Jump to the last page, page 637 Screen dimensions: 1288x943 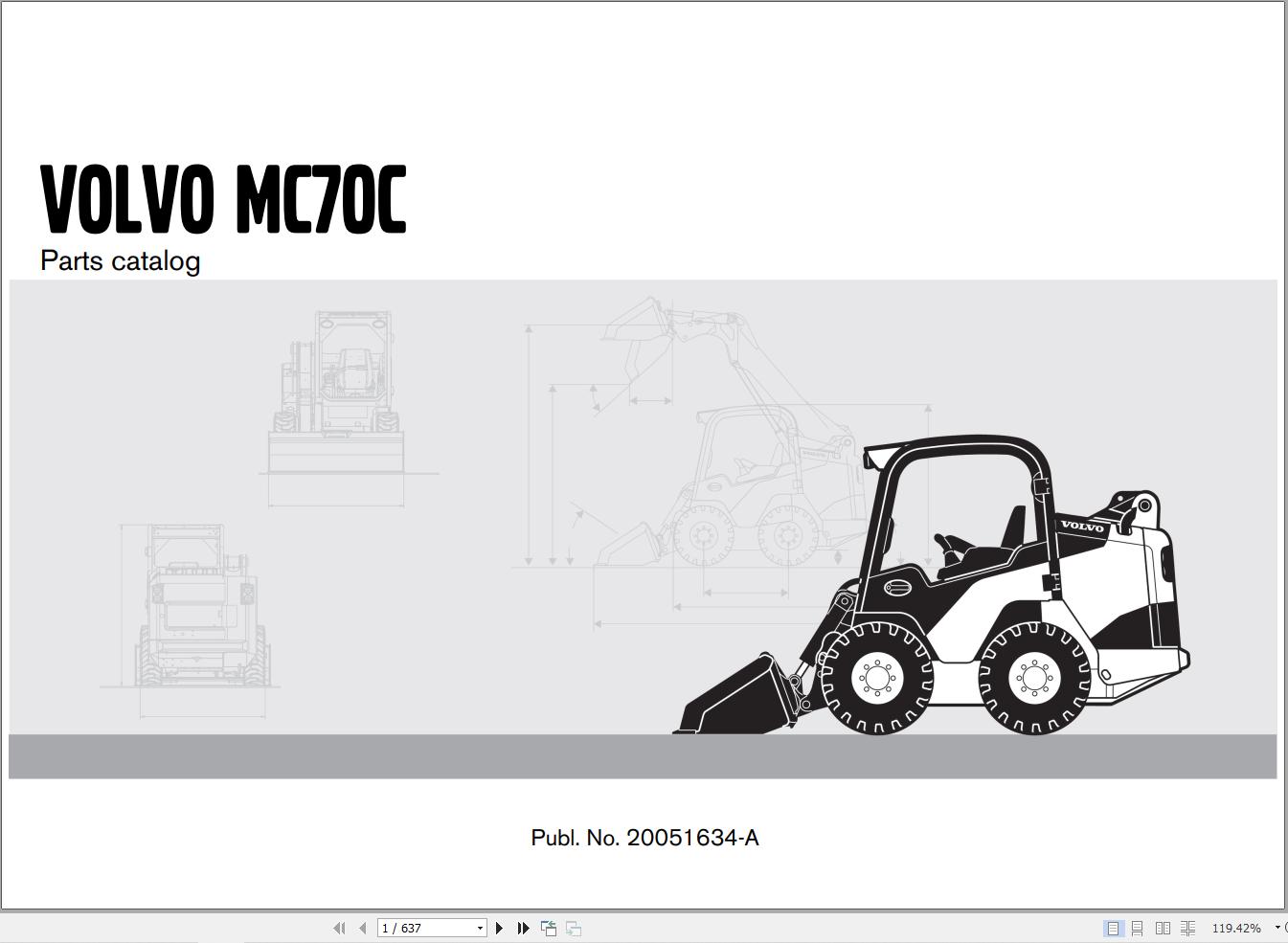[x=523, y=928]
